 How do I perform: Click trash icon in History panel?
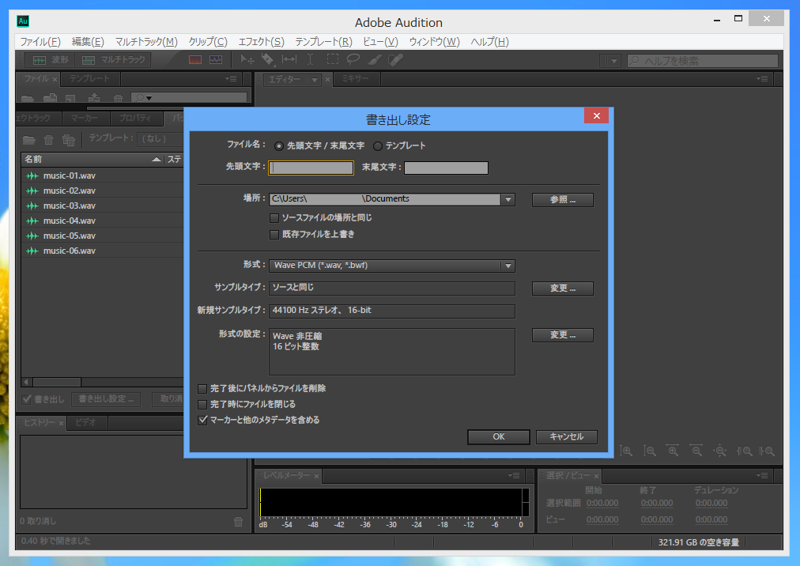pyautogui.click(x=238, y=521)
